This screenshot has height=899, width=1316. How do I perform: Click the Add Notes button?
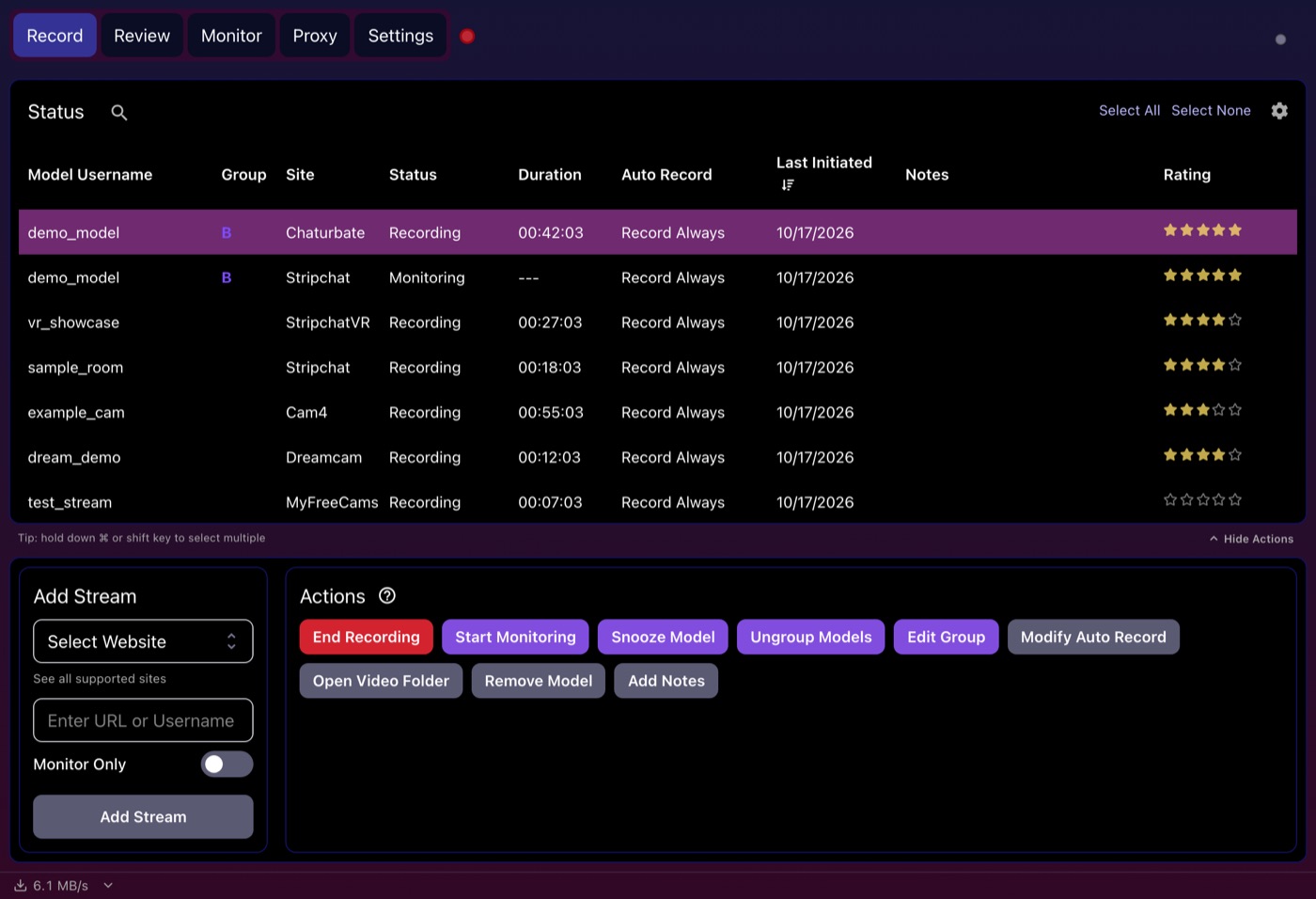coord(666,681)
